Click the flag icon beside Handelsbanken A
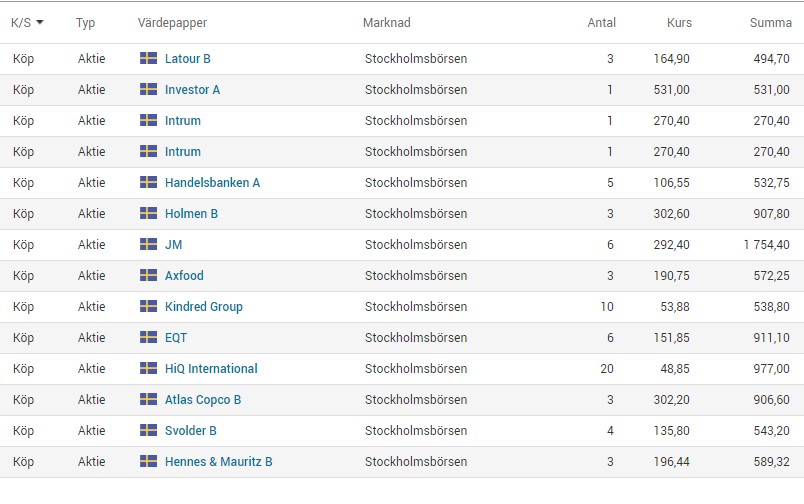The height and width of the screenshot is (504, 804). 149,182
